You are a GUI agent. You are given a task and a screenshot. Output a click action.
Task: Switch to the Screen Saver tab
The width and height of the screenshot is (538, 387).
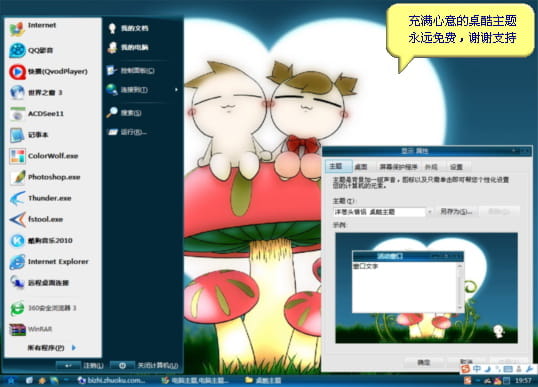398,167
